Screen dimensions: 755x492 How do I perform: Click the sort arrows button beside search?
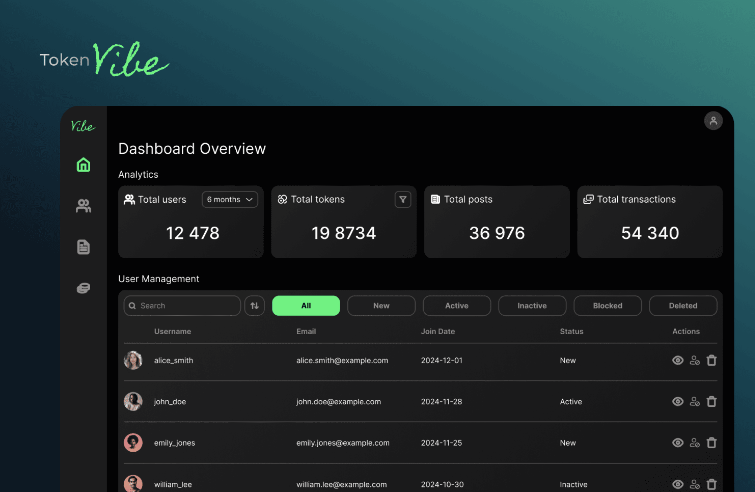click(x=255, y=306)
